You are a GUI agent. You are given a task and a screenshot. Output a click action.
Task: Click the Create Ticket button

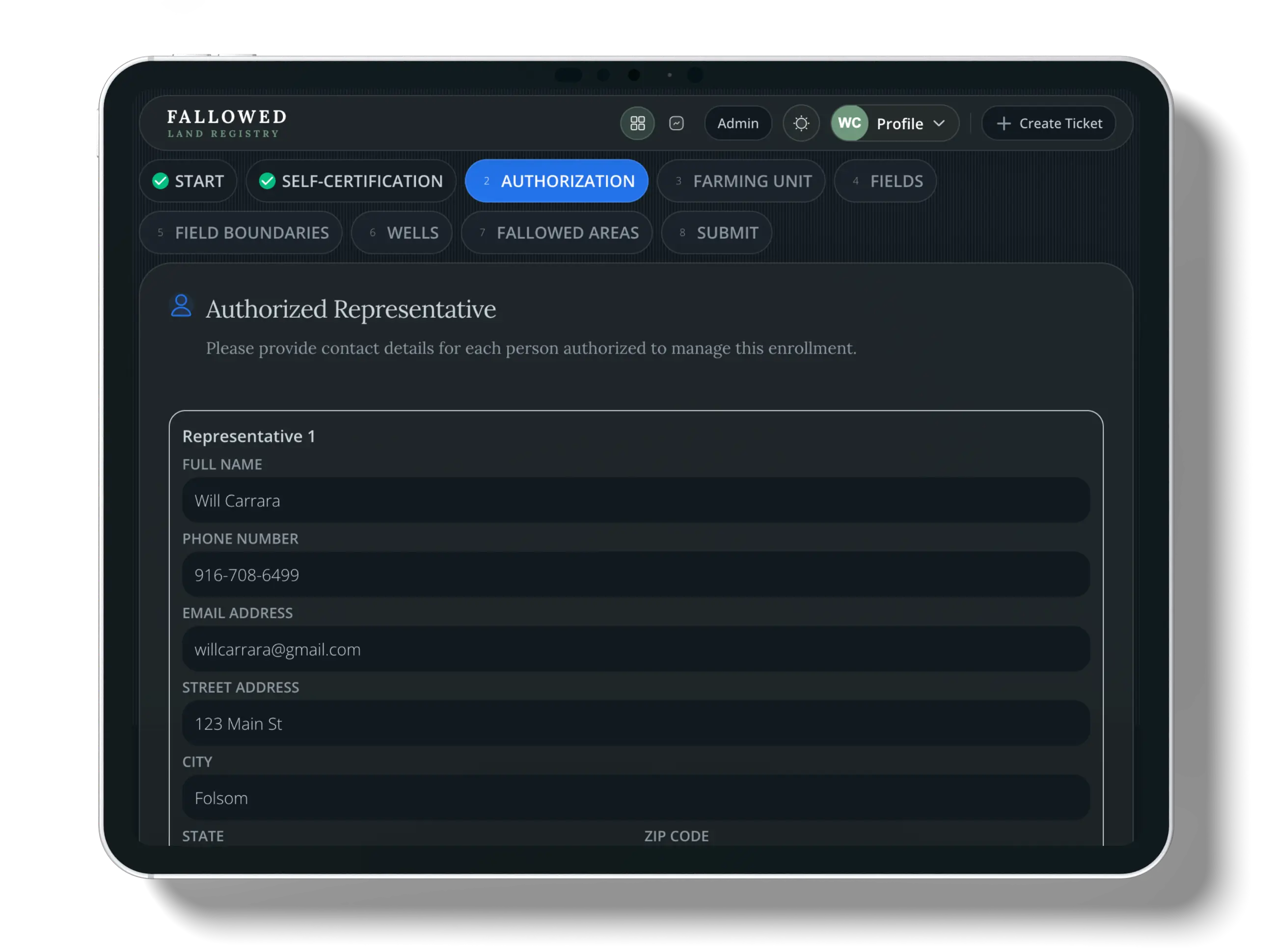pyautogui.click(x=1048, y=123)
